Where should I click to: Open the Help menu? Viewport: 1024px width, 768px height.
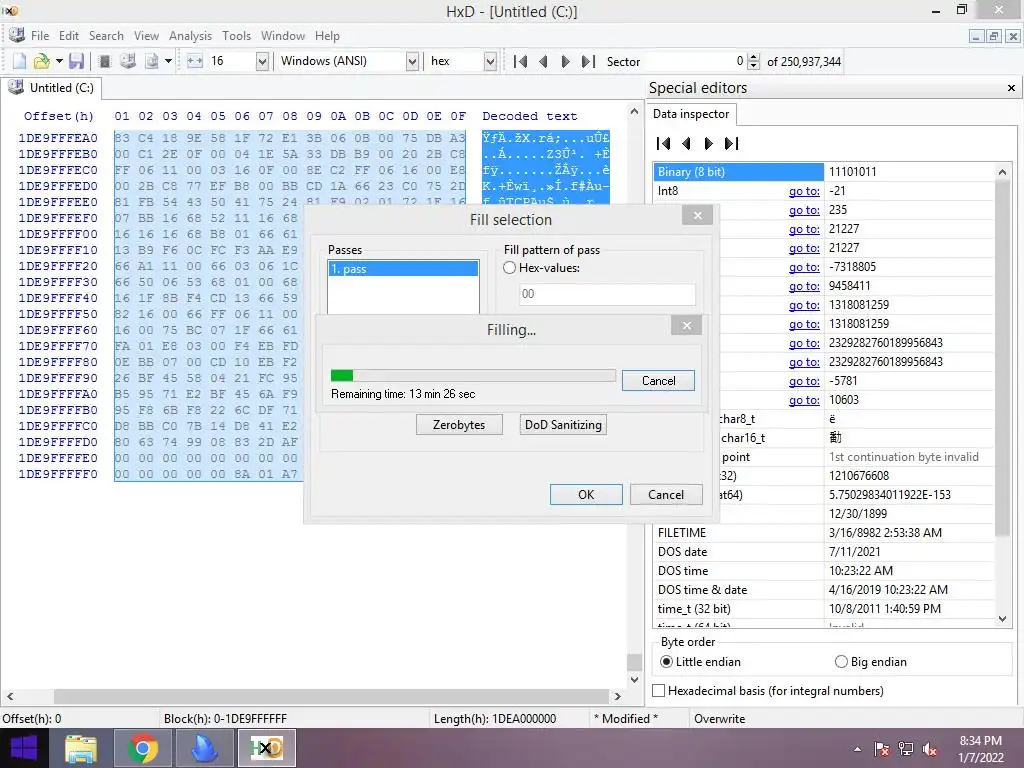(327, 36)
